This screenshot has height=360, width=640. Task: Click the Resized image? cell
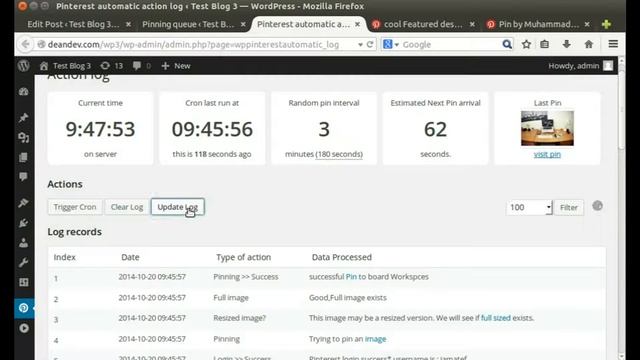(239, 318)
